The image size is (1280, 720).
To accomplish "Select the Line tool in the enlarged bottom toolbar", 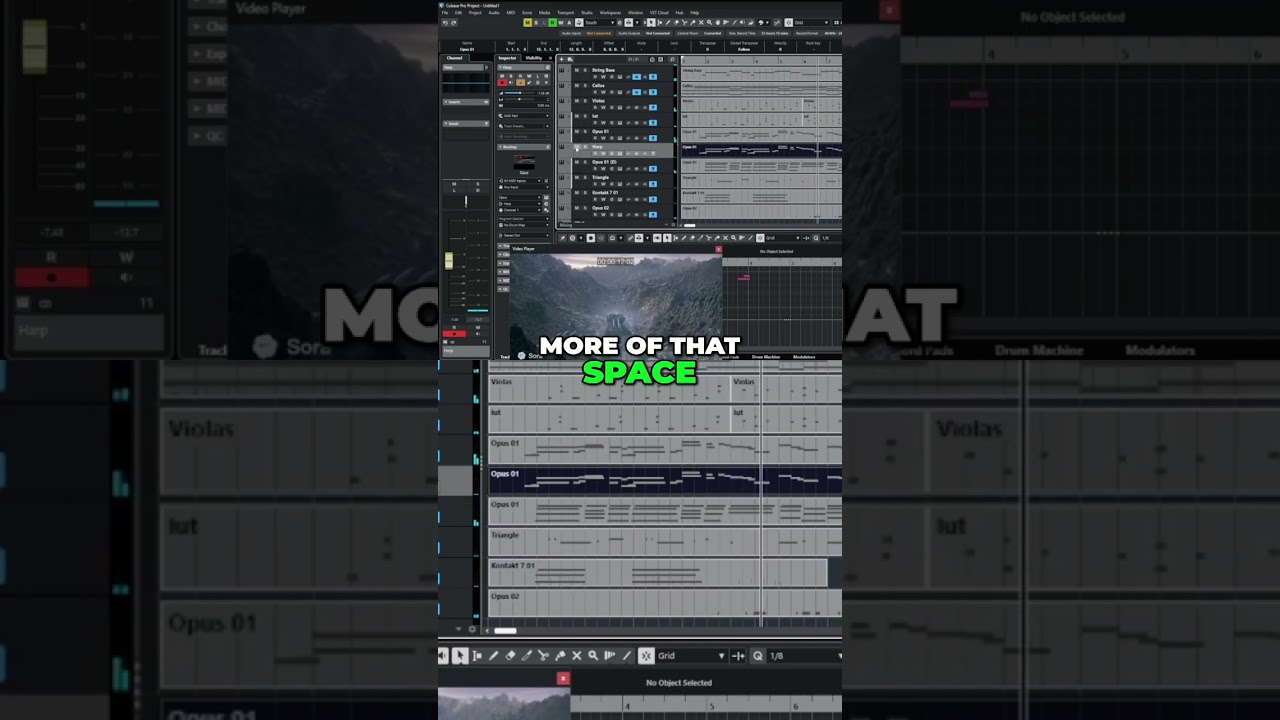I will tap(627, 656).
